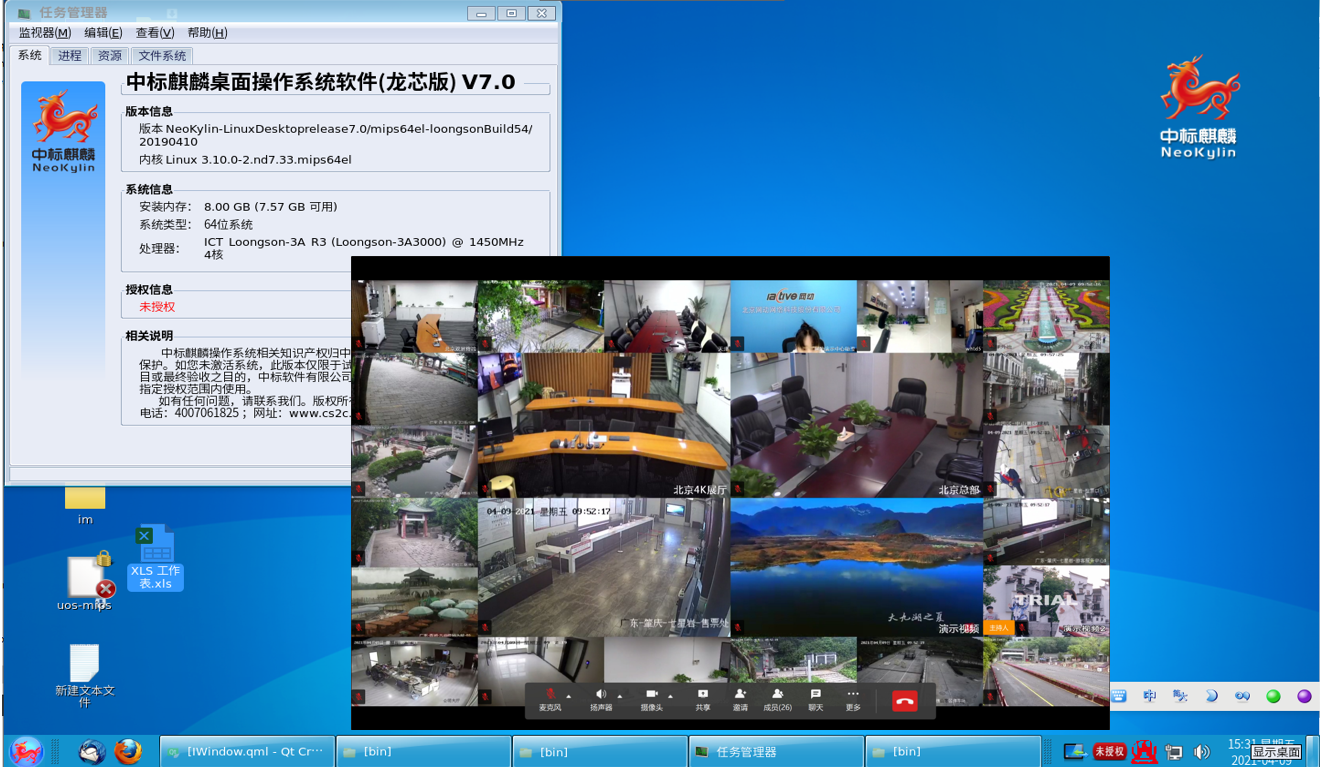Mute microphone in video conference toolbar
This screenshot has height=767, width=1320.
(x=550, y=699)
